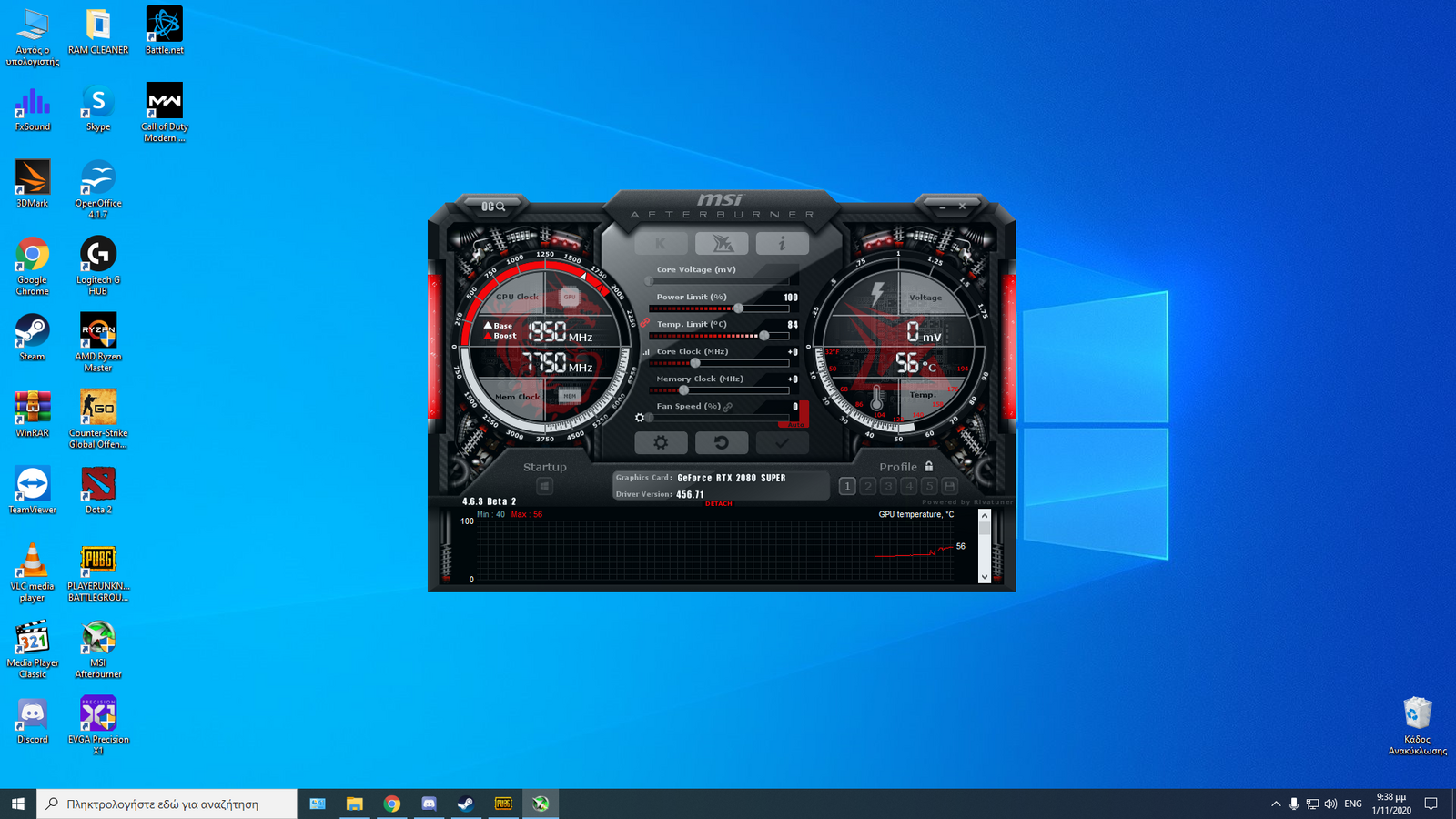1456x819 pixels.
Task: Open the MSI Afterburner desktop shortcut
Action: [x=98, y=649]
